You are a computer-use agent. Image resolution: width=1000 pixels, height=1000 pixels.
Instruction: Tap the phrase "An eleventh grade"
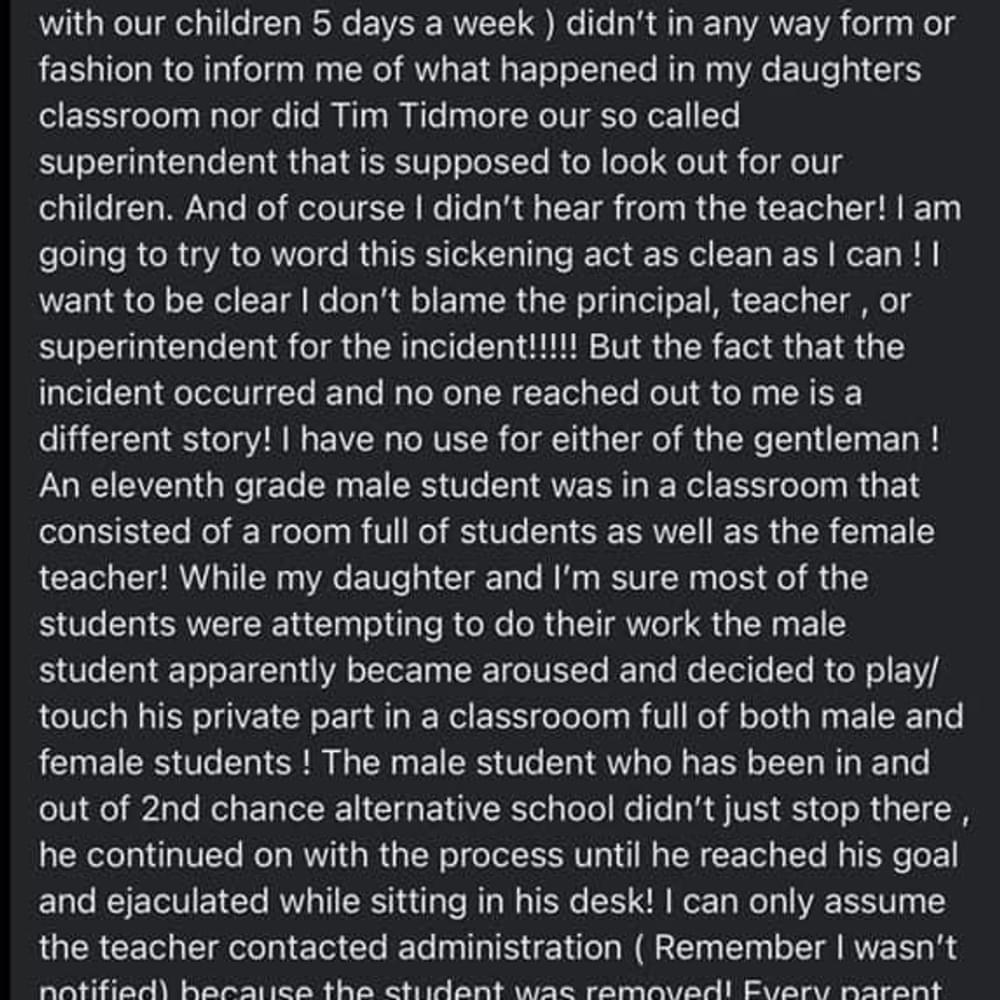(x=182, y=486)
